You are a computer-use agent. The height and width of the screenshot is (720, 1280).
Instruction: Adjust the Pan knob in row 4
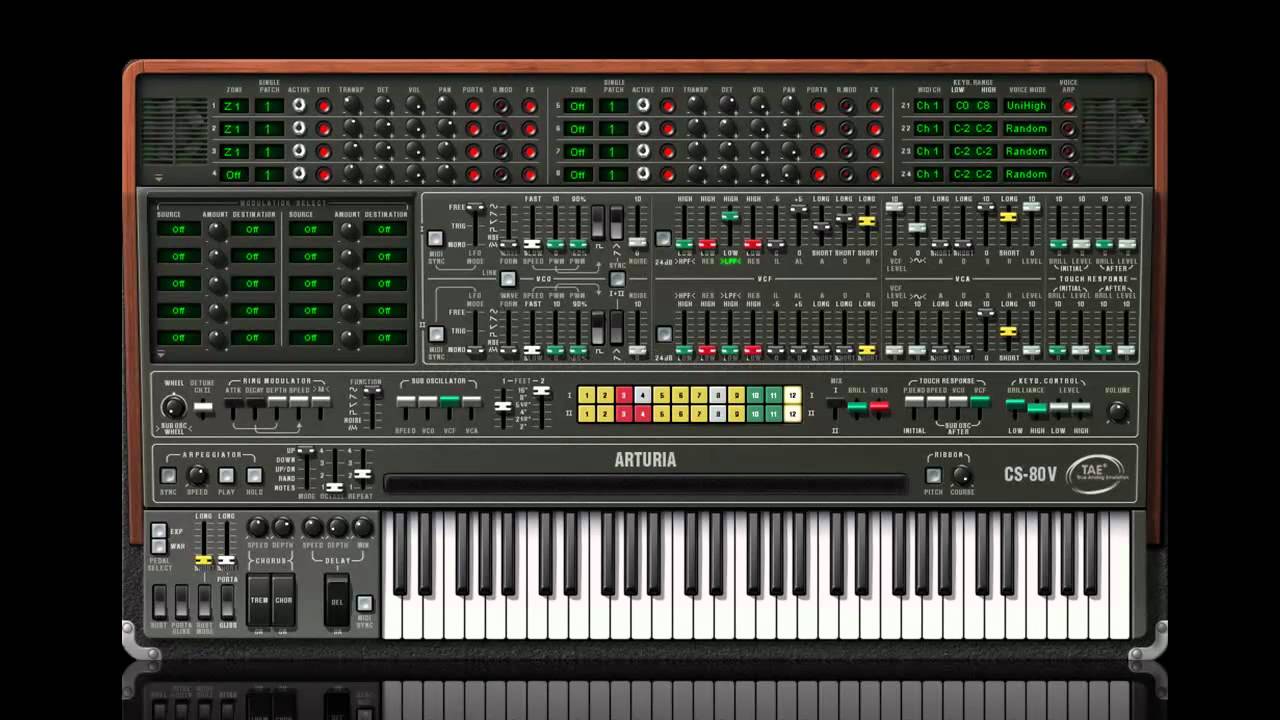pyautogui.click(x=445, y=173)
